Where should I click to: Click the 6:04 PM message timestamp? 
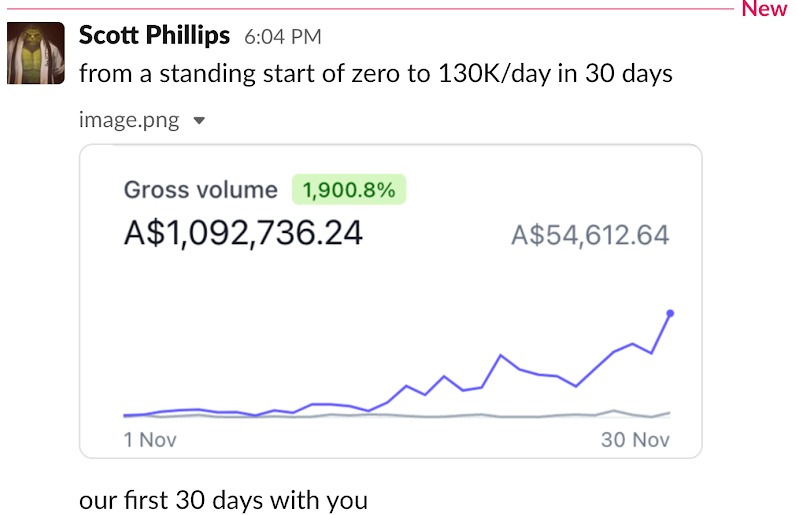(283, 37)
